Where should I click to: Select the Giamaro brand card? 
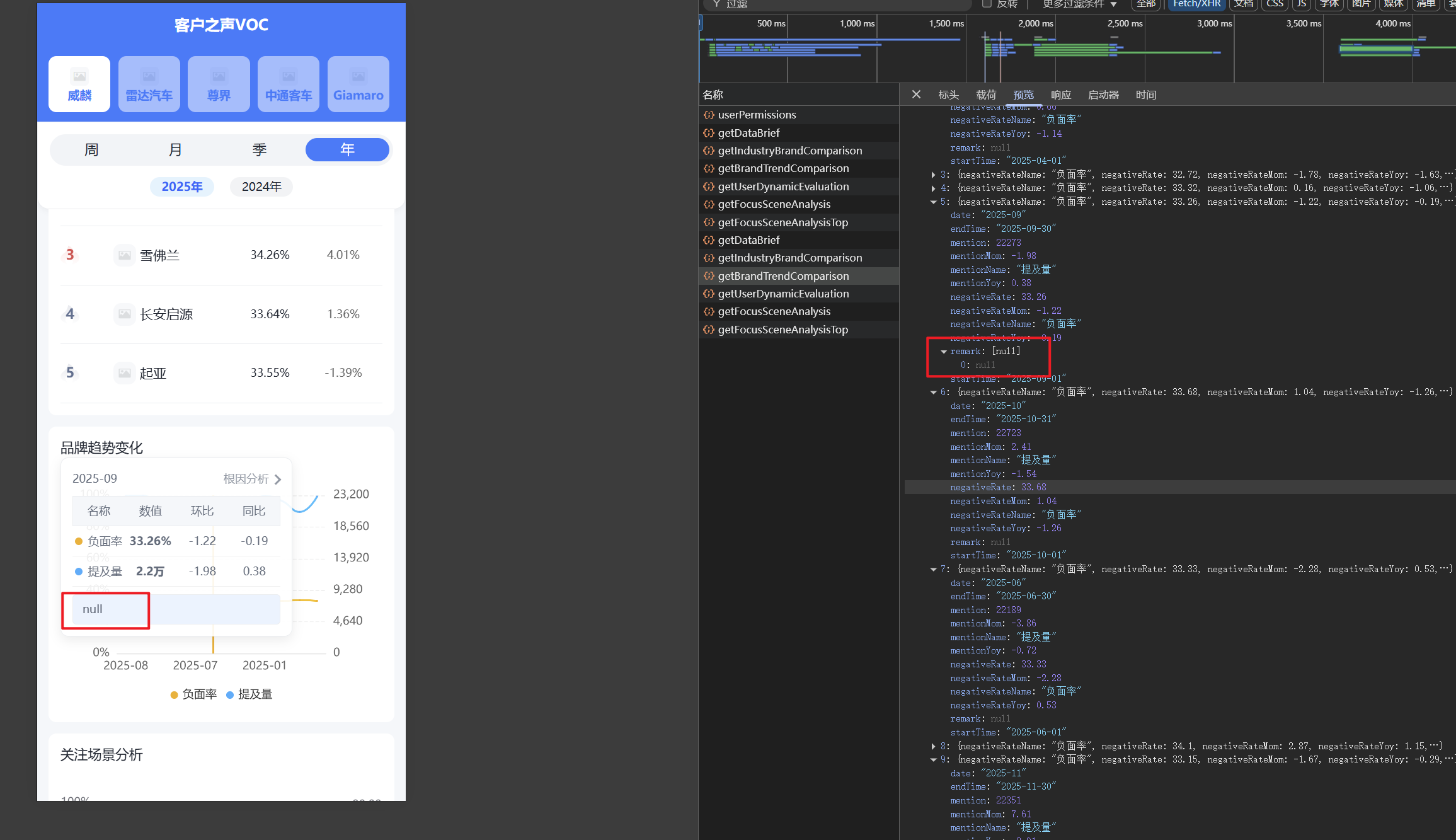click(358, 84)
